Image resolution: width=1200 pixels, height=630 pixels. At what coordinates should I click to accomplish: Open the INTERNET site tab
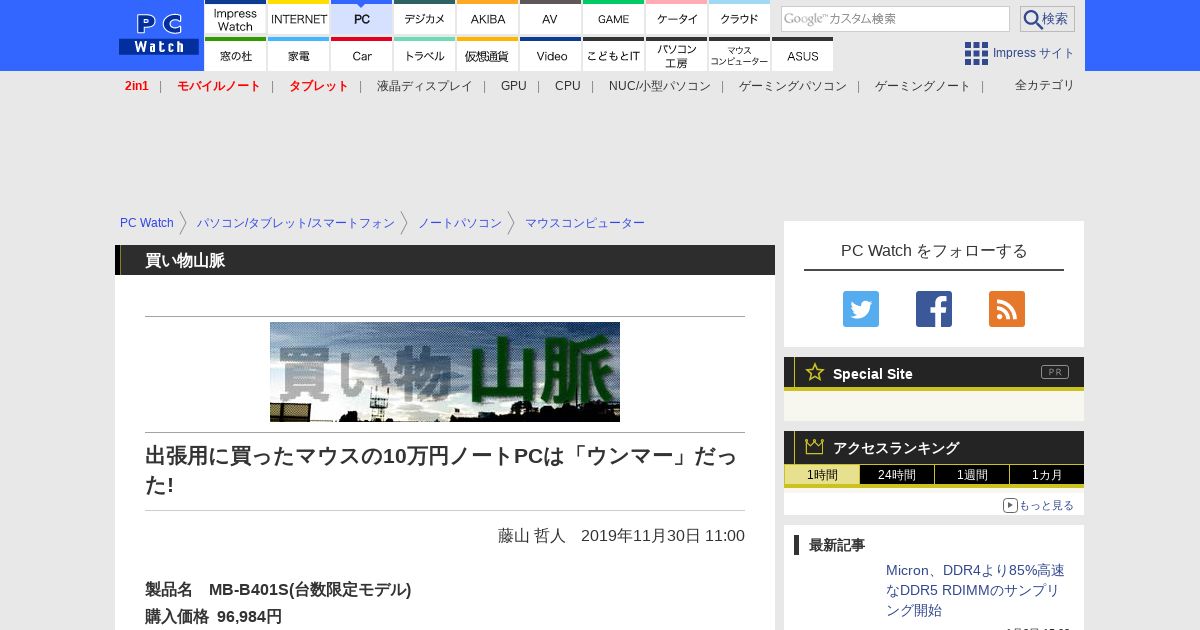tap(299, 17)
